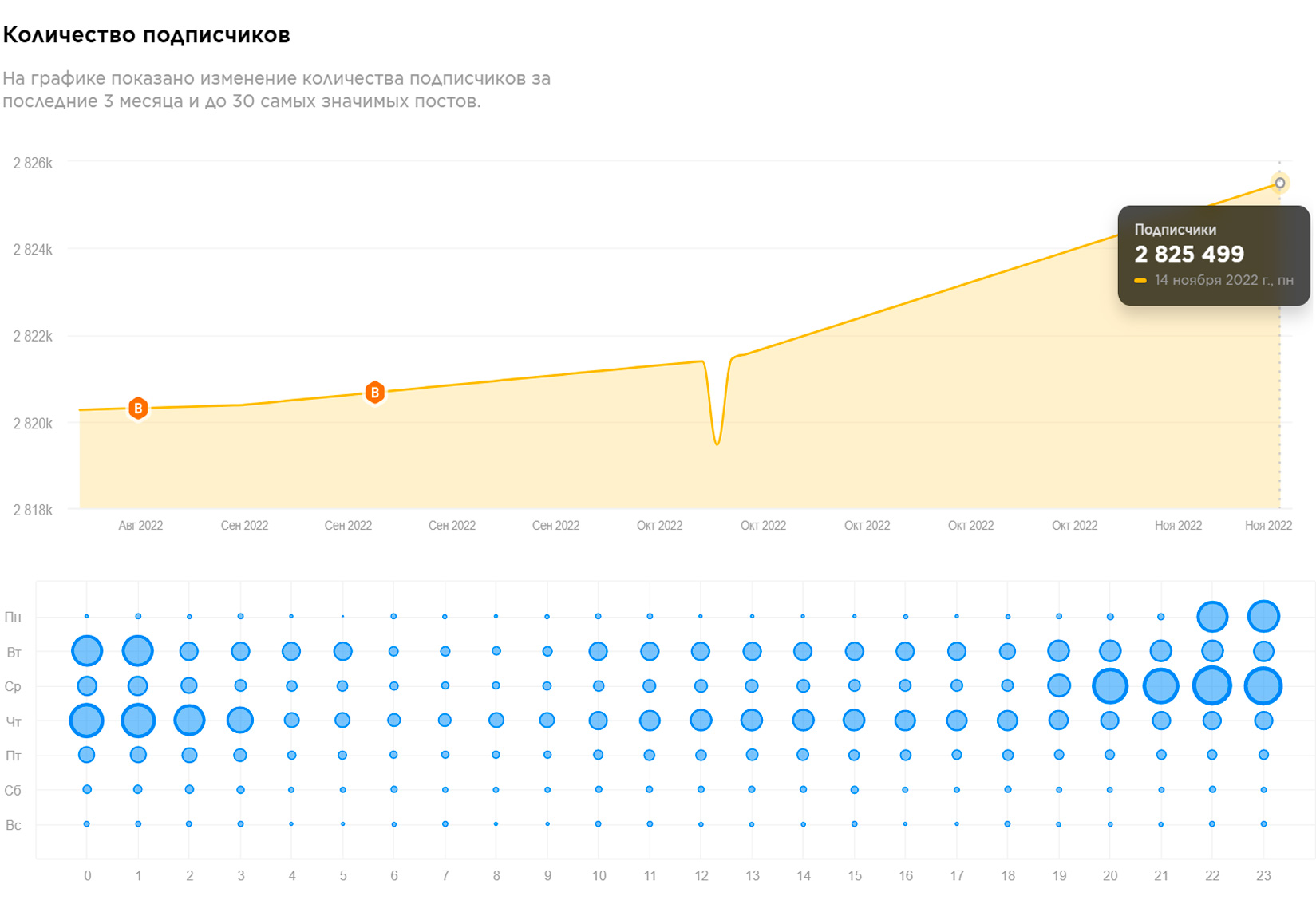Click the Thursday bubble at hour 3
This screenshot has height=912, width=1316.
[240, 721]
